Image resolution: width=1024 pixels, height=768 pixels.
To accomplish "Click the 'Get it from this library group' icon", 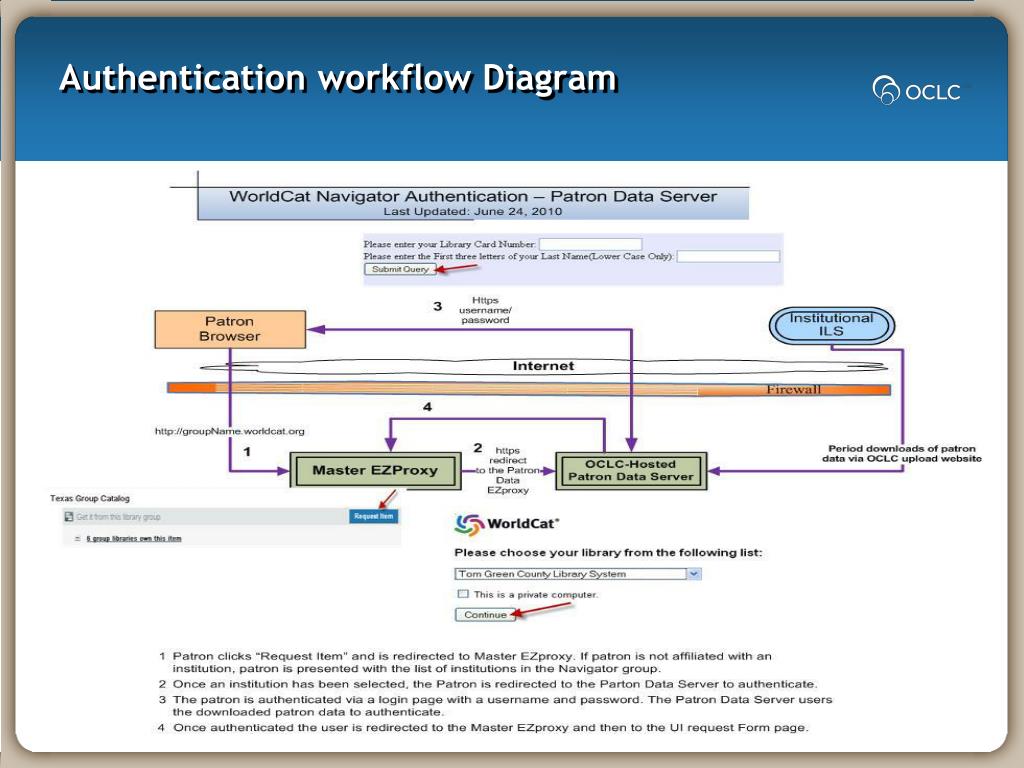I will tap(69, 517).
